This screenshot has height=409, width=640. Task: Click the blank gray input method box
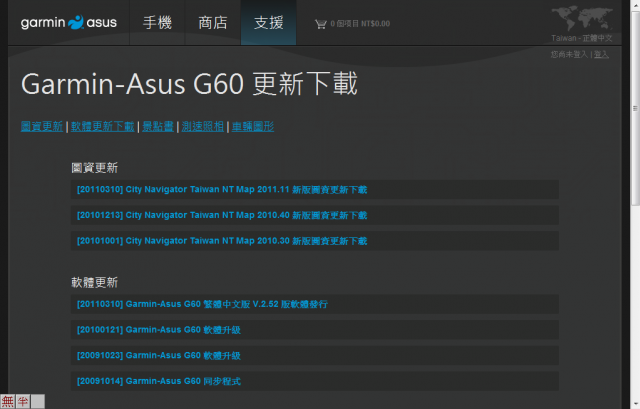pyautogui.click(x=38, y=402)
